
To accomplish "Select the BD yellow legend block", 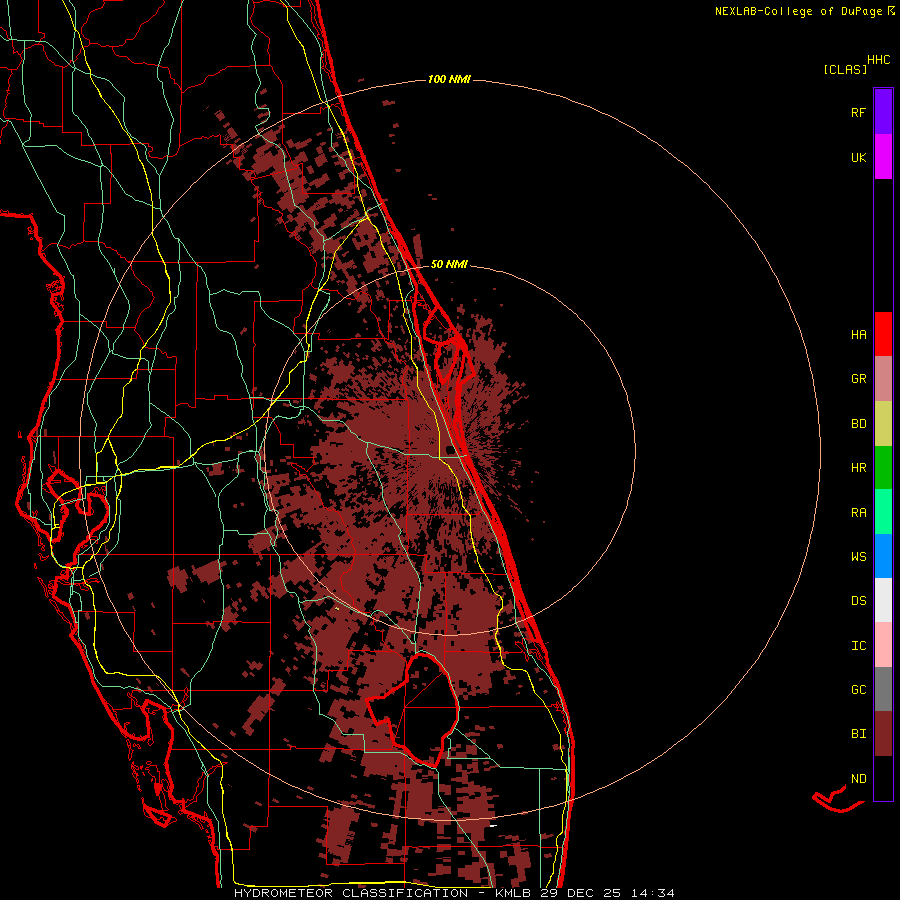I will coord(883,423).
